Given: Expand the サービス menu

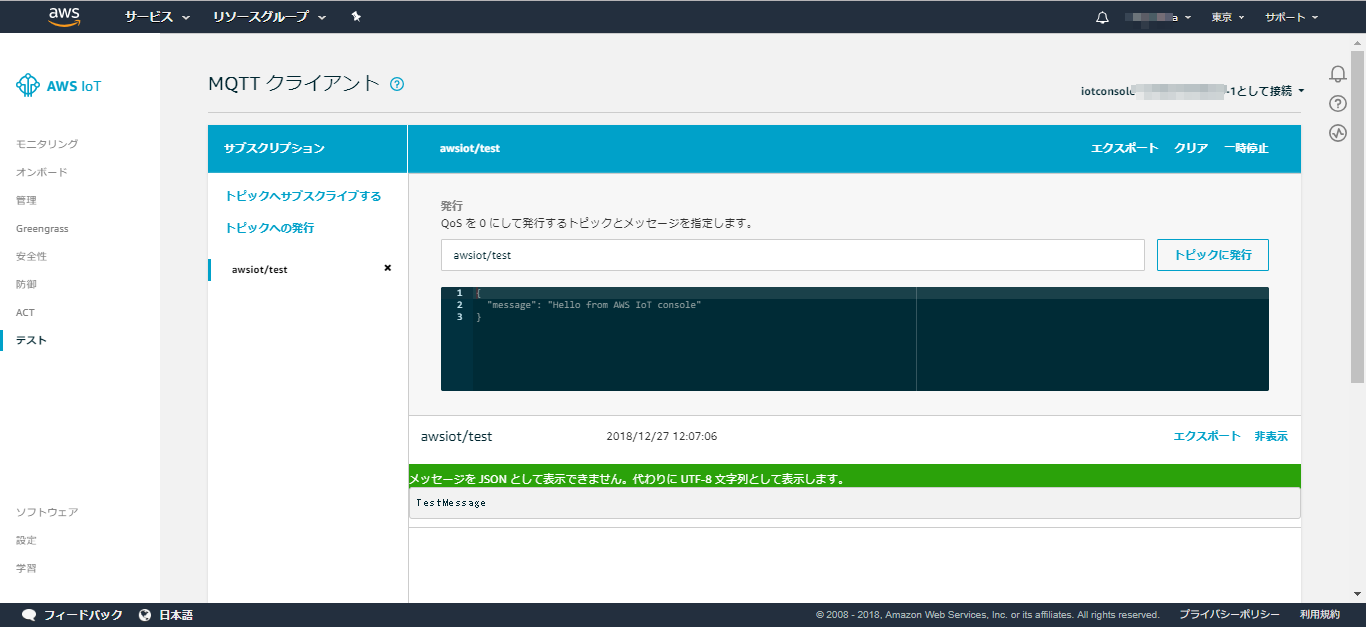Looking at the screenshot, I should click(x=157, y=17).
